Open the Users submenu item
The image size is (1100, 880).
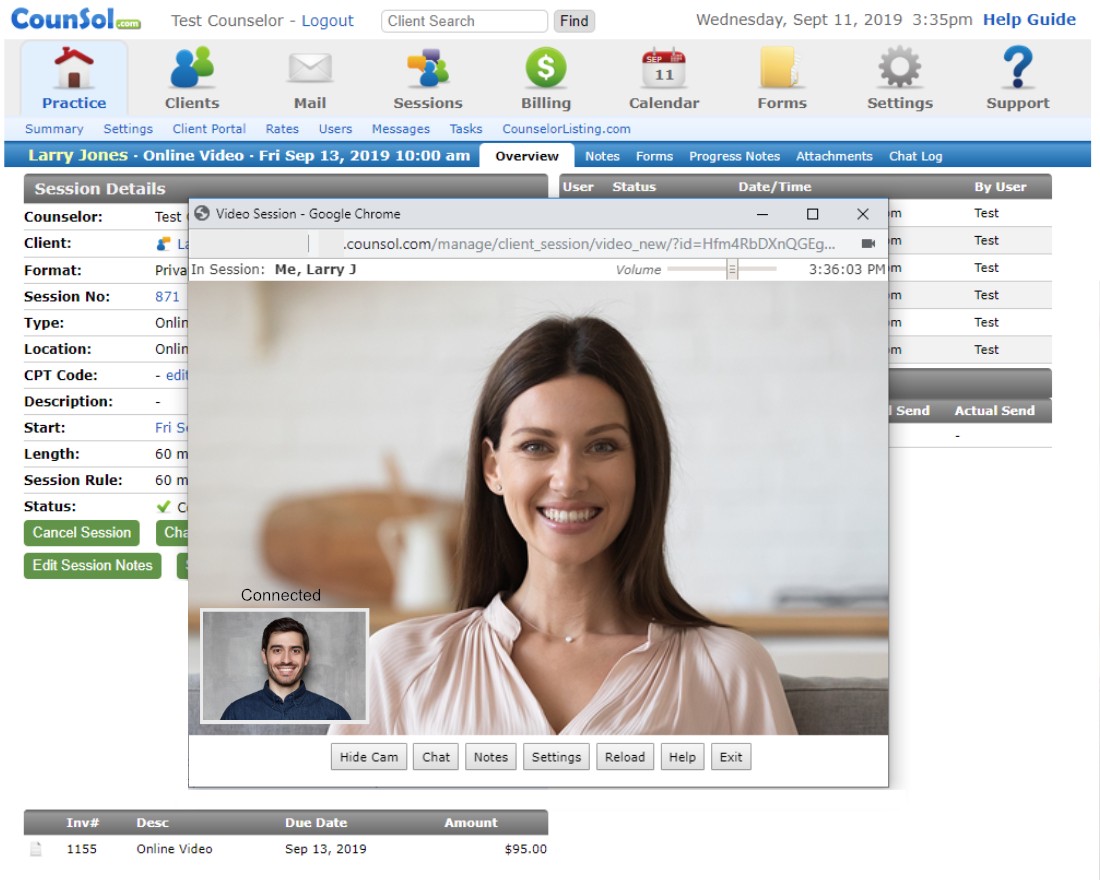335,129
